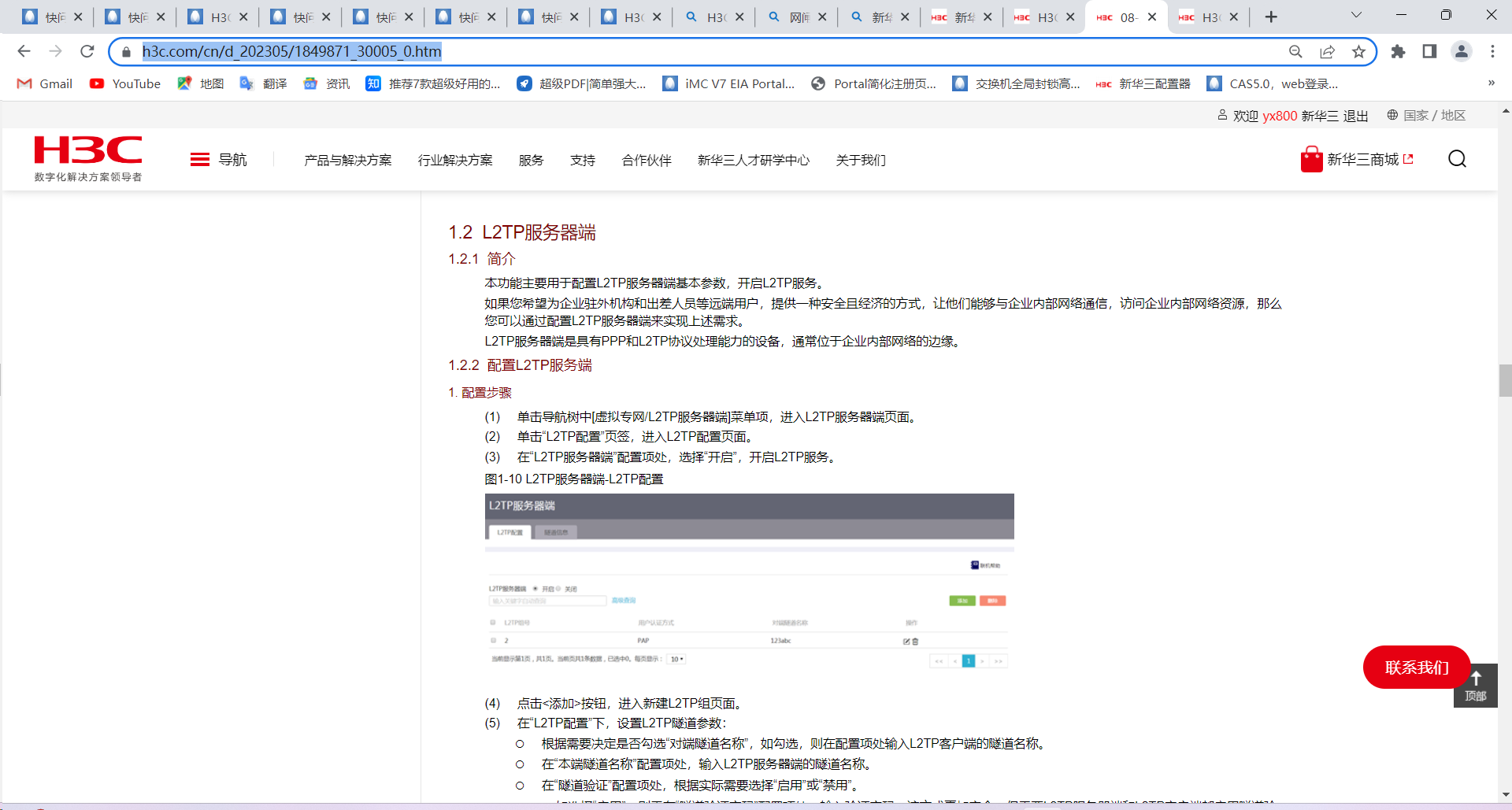Bookmark this page with the star icon

(x=1358, y=52)
